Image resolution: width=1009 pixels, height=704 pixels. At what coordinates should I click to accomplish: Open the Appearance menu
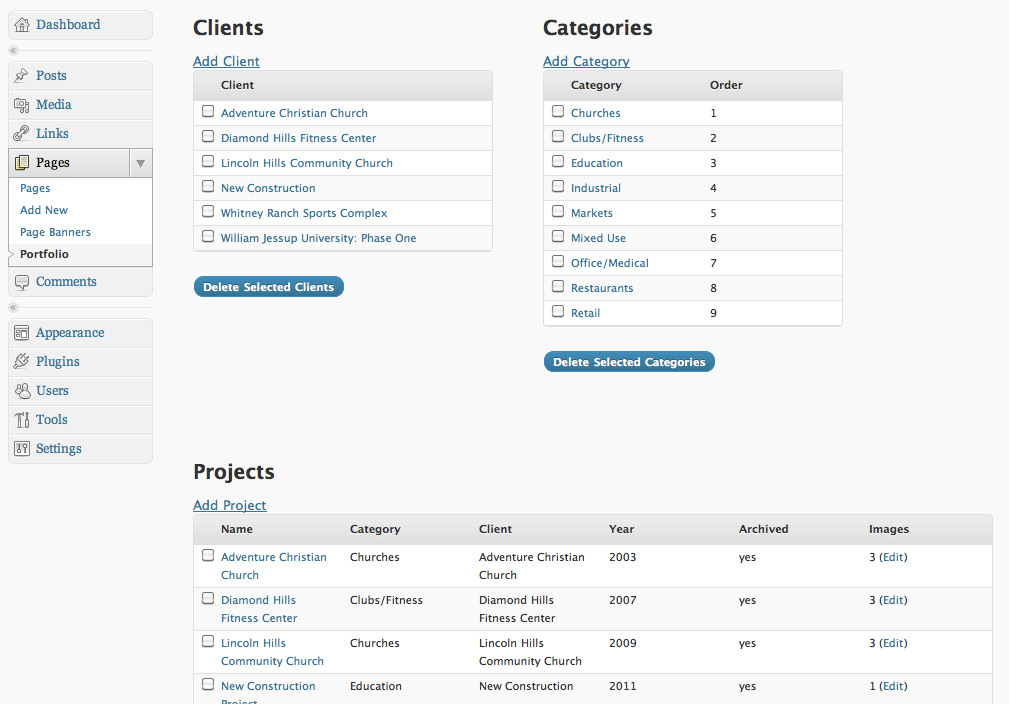click(70, 333)
